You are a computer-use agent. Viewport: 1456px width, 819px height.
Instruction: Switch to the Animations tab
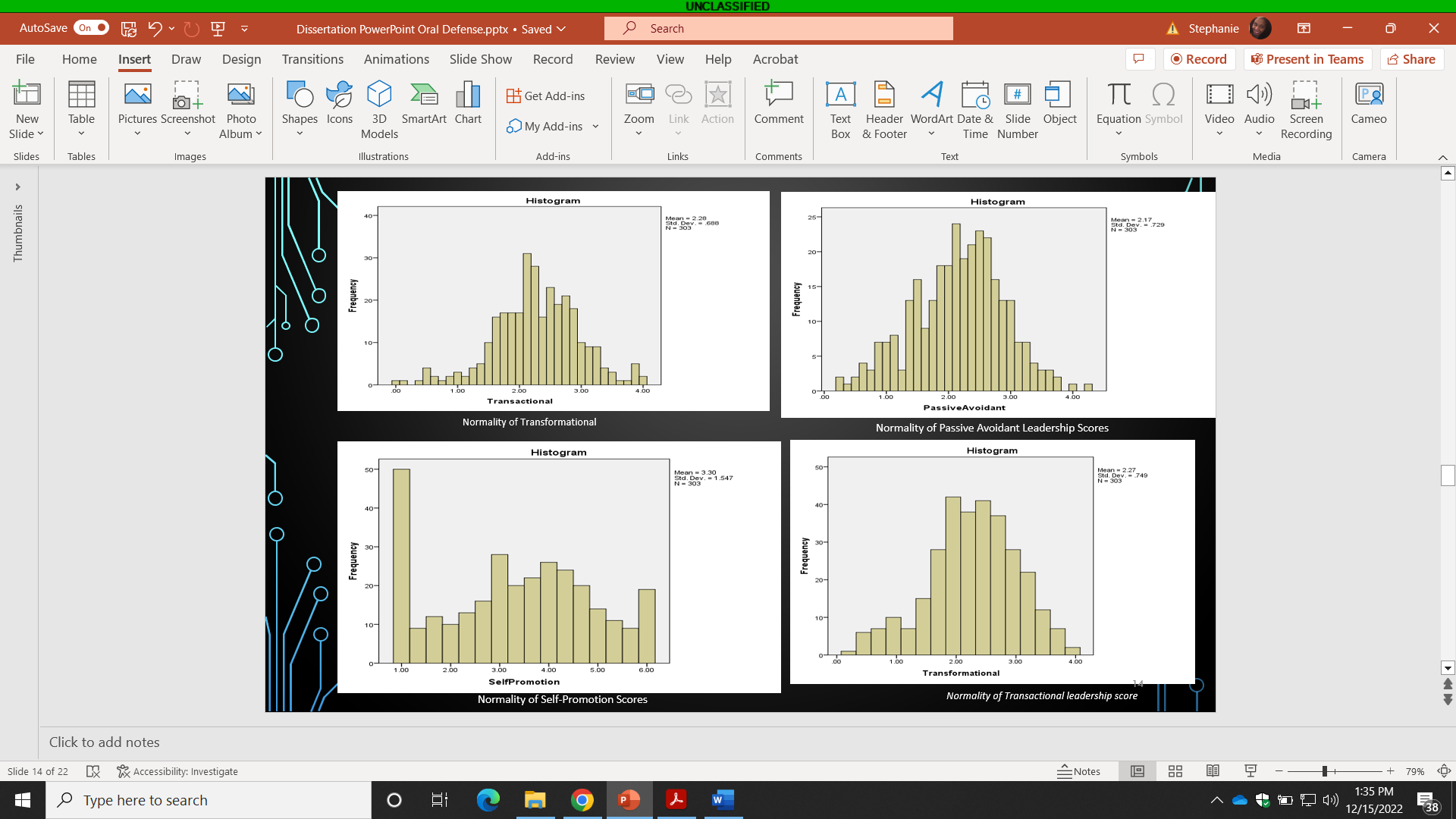(397, 59)
